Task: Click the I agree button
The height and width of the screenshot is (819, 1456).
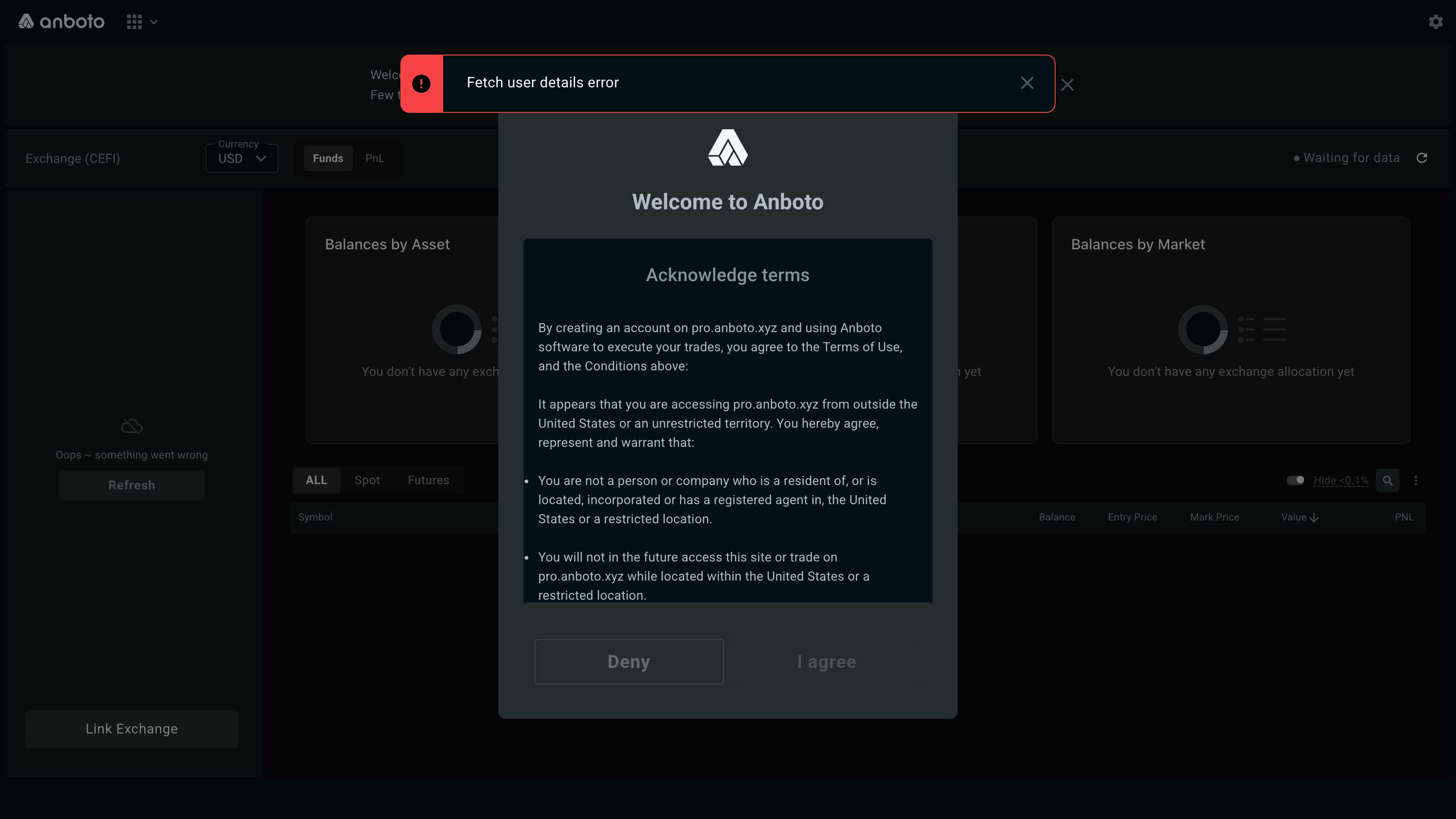Action: (x=826, y=661)
